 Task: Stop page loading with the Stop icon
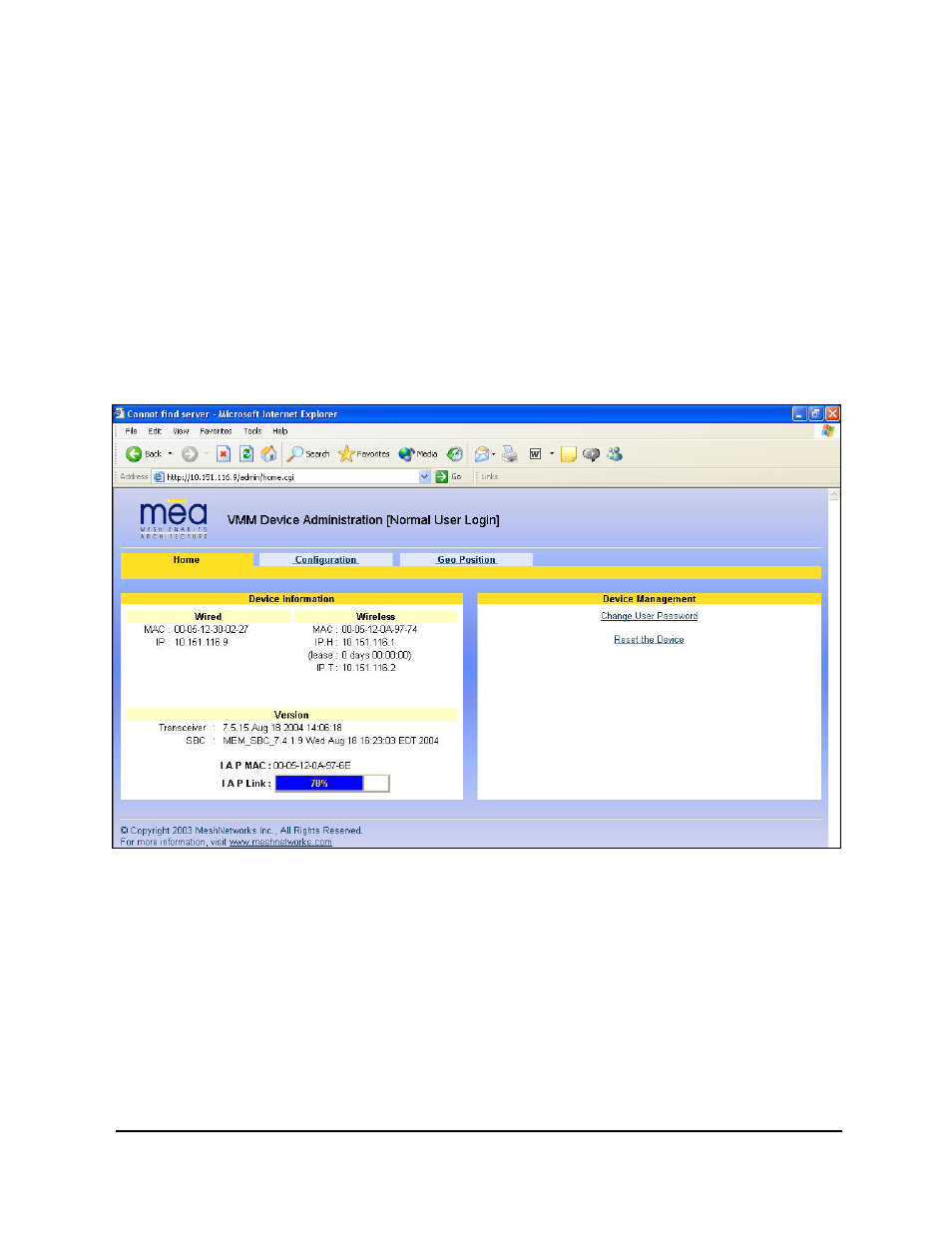224,454
